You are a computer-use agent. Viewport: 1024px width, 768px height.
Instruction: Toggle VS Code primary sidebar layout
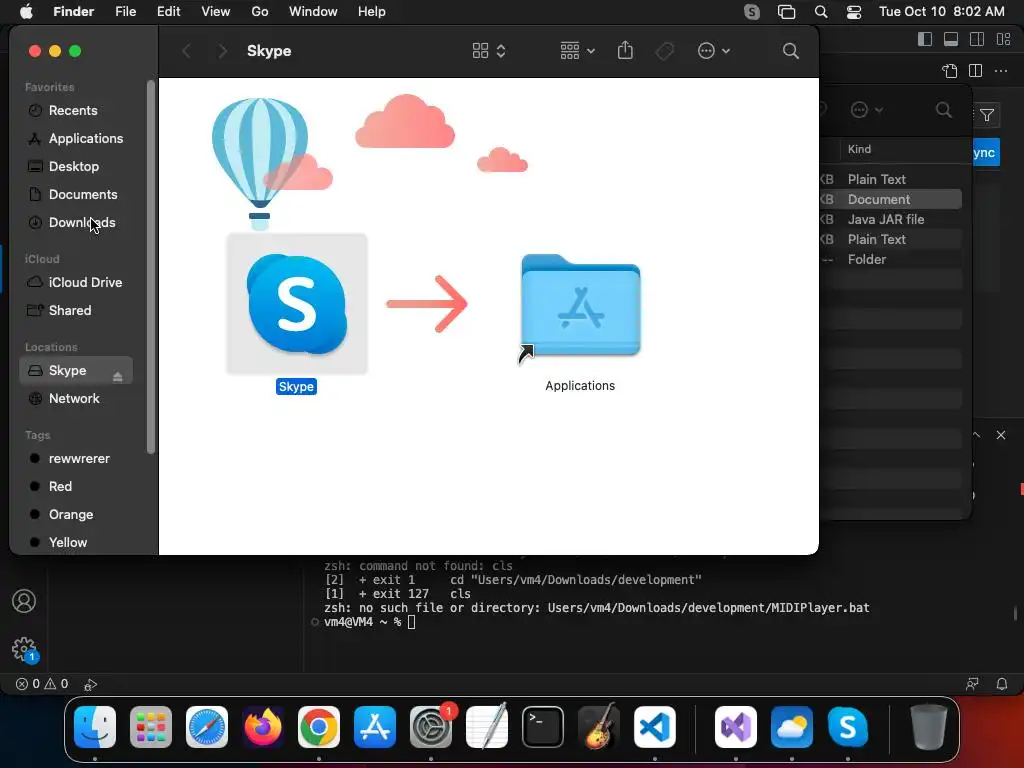(925, 39)
